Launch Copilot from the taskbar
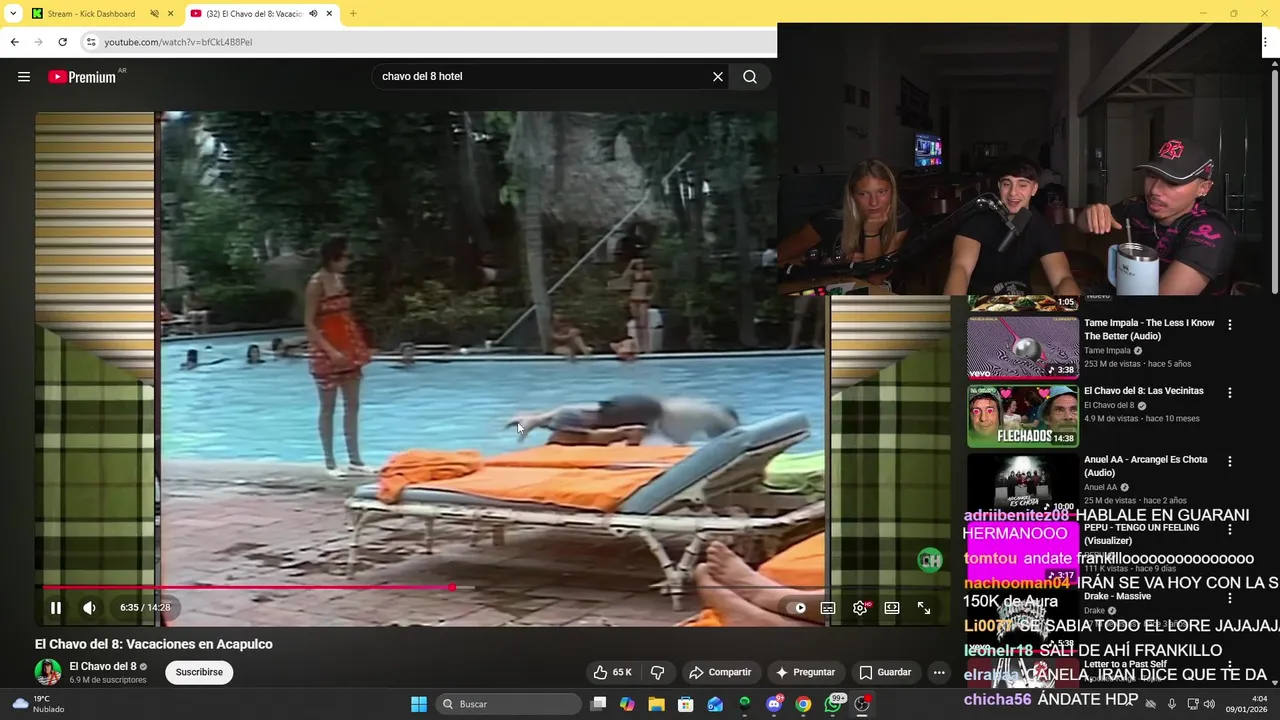1280x720 pixels. tap(627, 704)
